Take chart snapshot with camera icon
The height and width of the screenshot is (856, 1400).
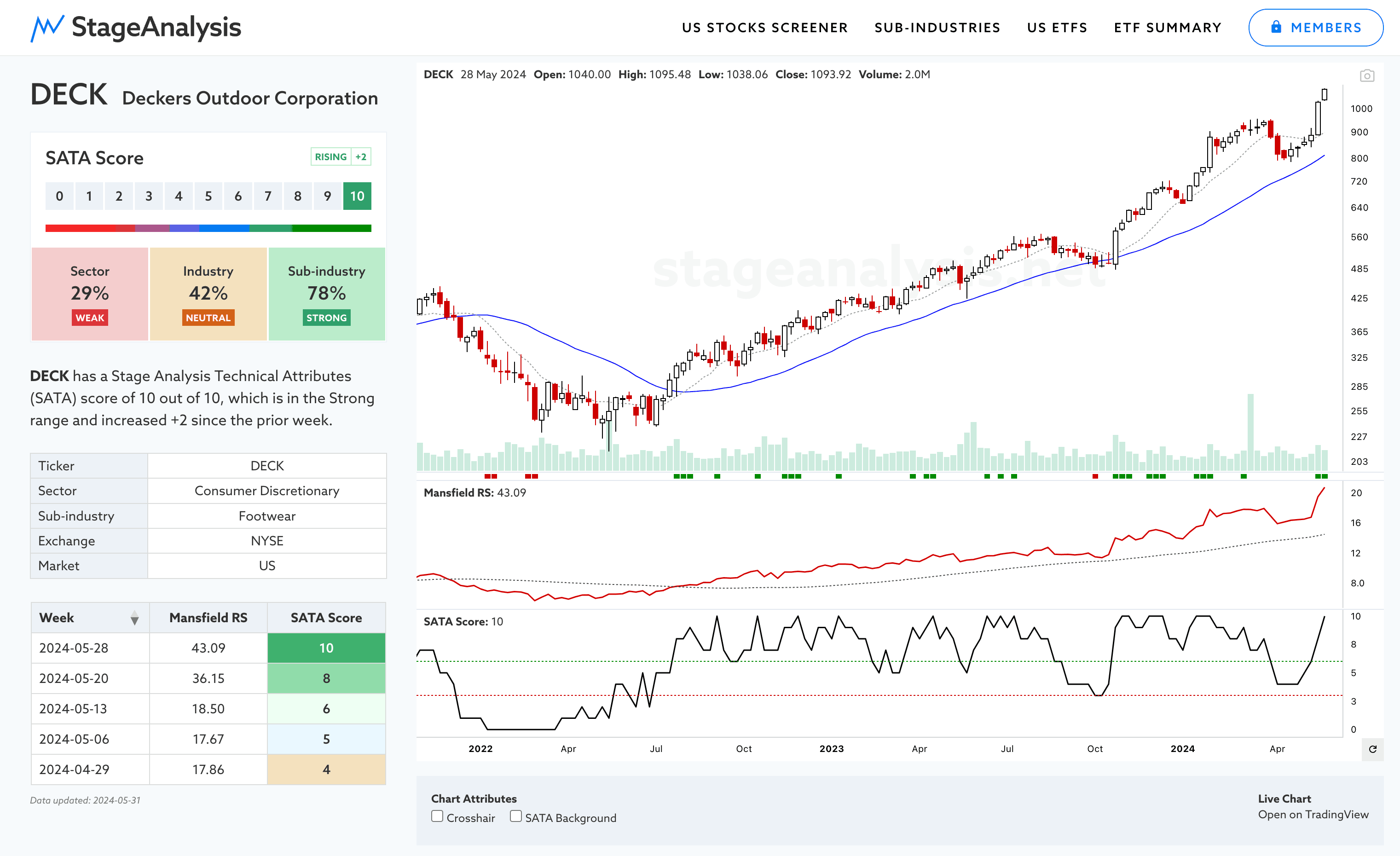point(1366,75)
